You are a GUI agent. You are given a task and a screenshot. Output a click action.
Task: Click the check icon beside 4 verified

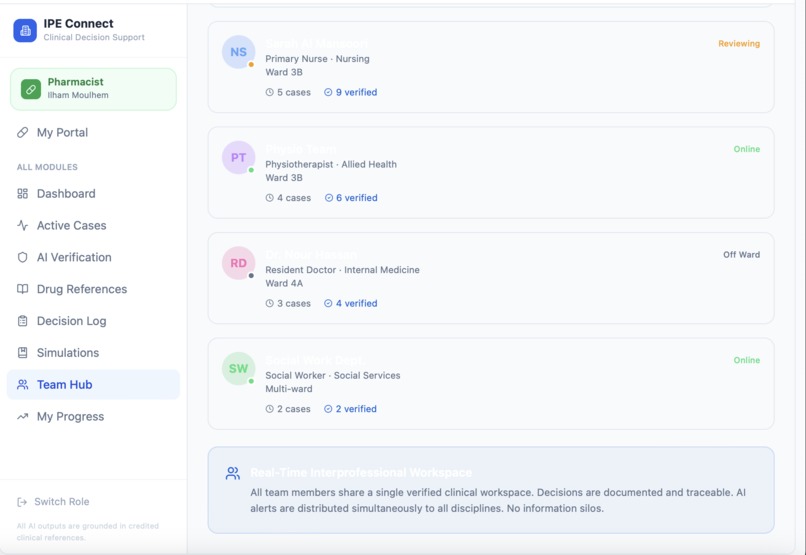tap(328, 304)
